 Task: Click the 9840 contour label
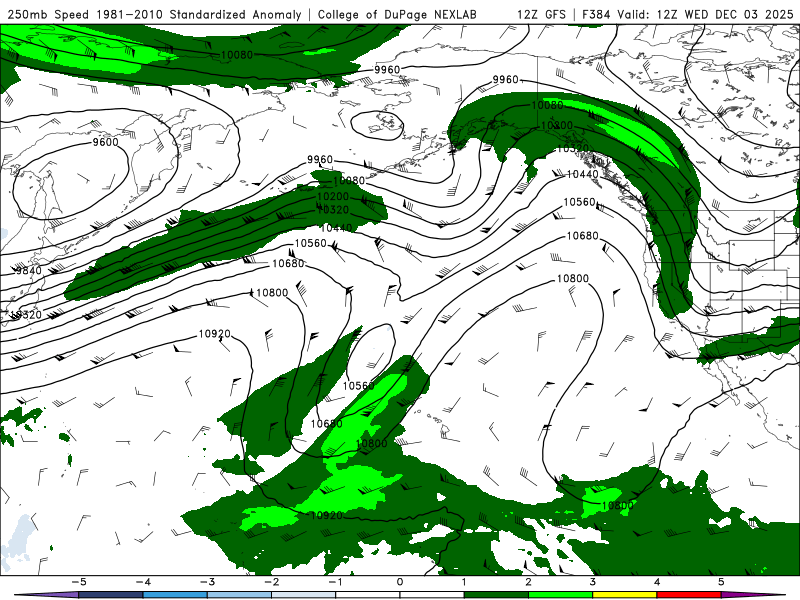coord(29,270)
